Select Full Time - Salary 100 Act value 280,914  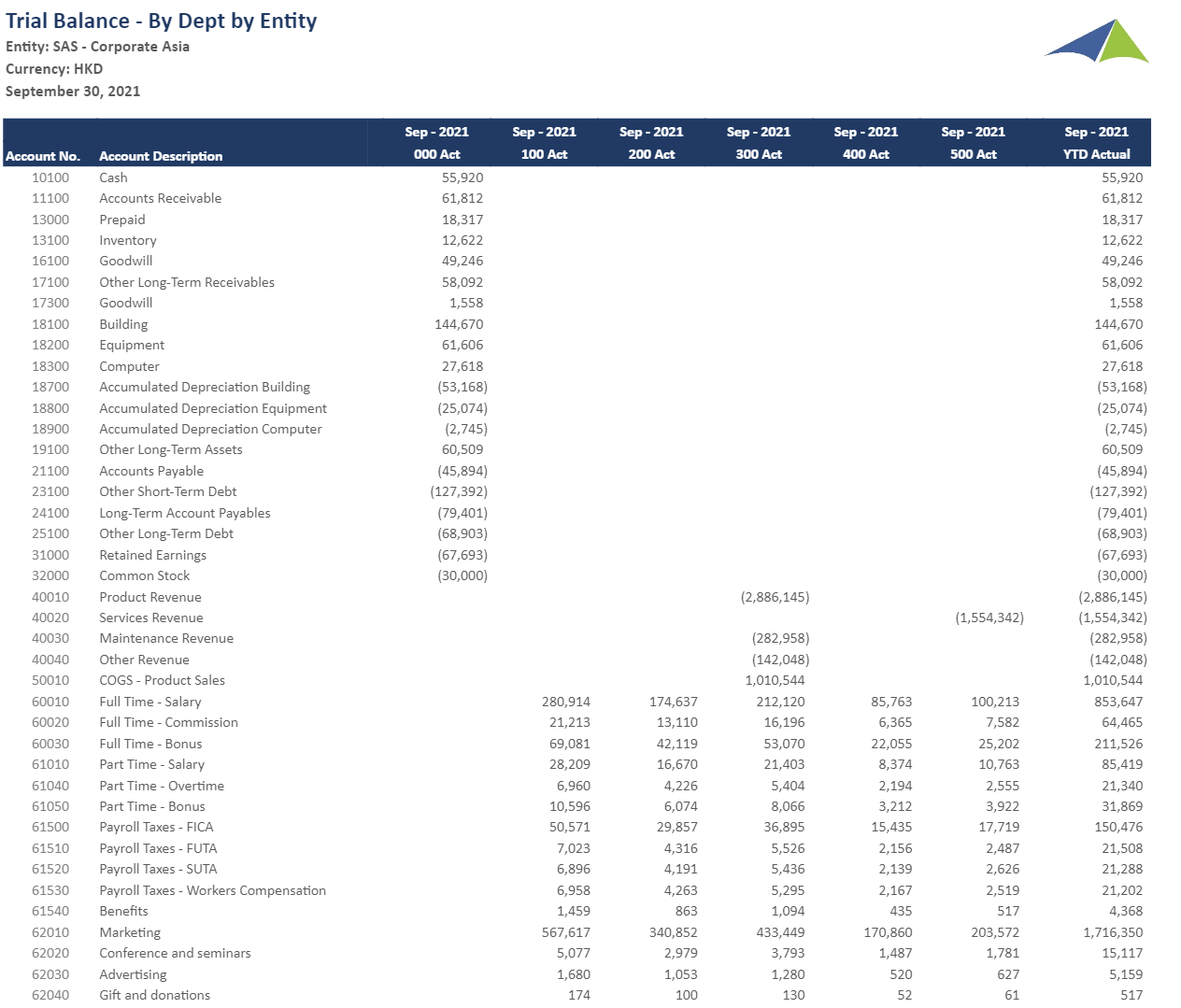566,702
